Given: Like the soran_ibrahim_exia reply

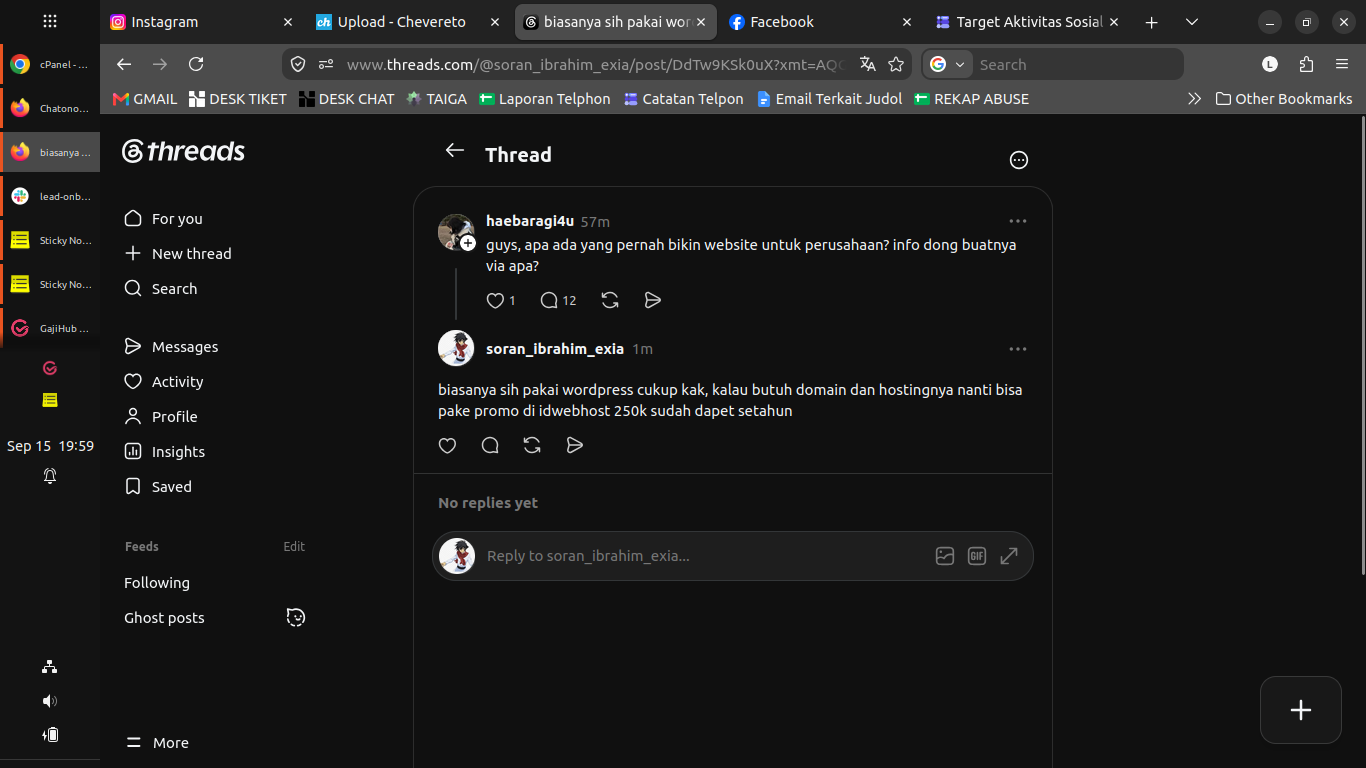Looking at the screenshot, I should [448, 445].
